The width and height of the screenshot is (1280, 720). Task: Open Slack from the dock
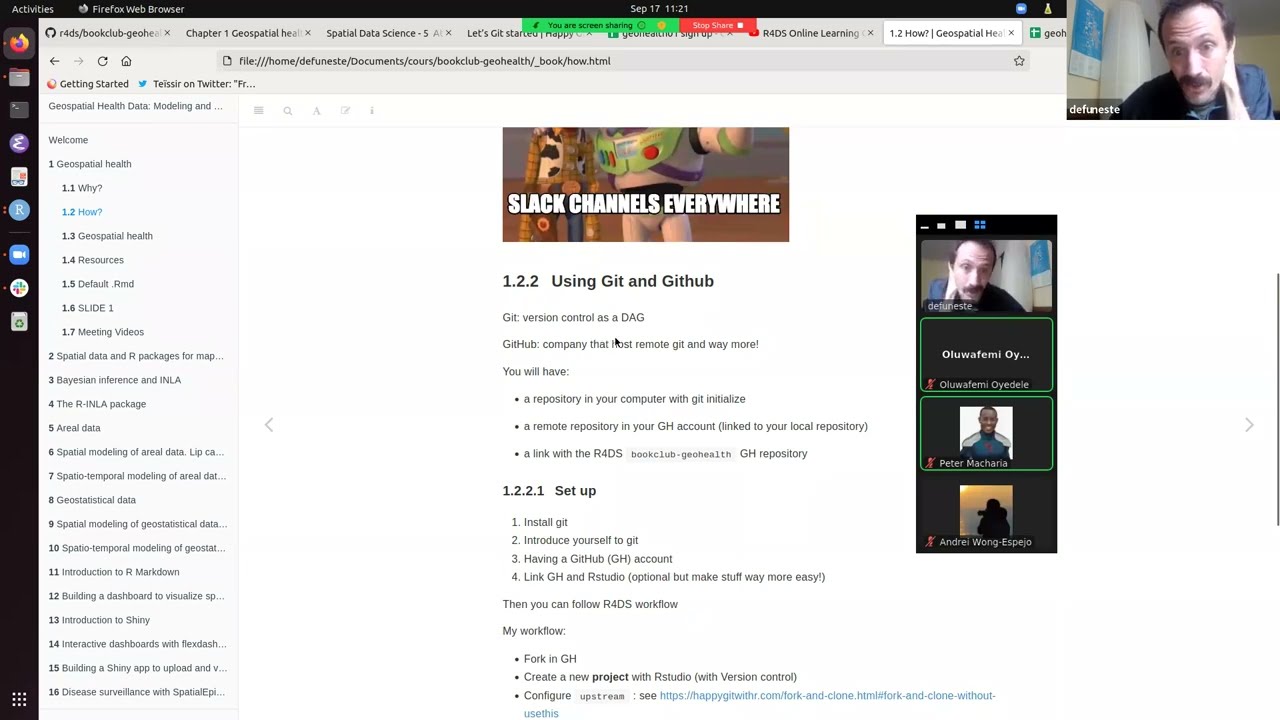(19, 288)
